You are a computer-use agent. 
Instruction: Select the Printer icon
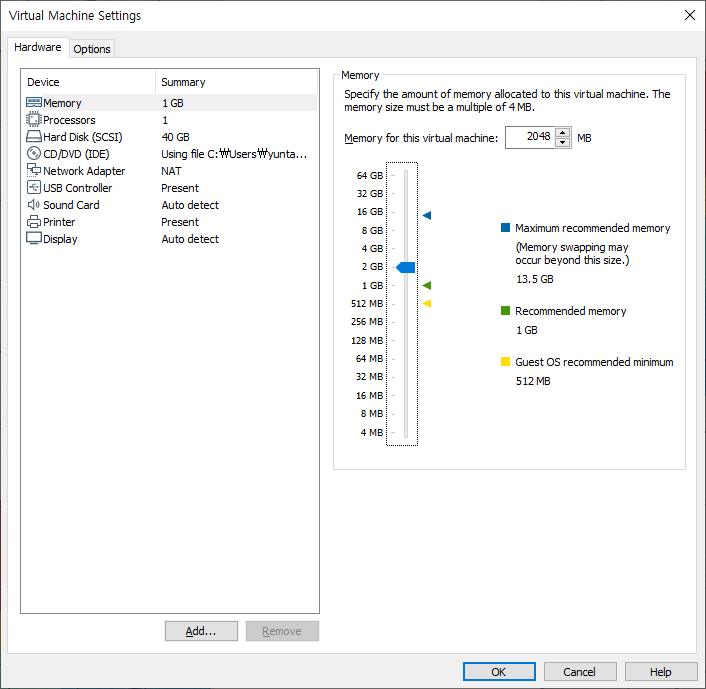(x=34, y=222)
